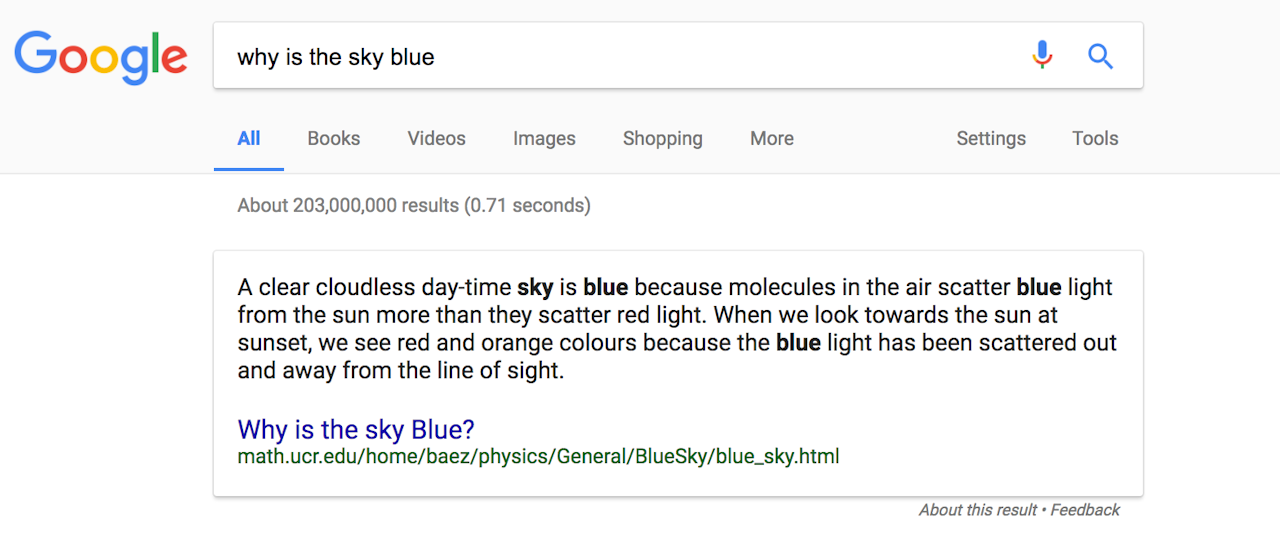Open the Settings dropdown menu

tap(990, 139)
